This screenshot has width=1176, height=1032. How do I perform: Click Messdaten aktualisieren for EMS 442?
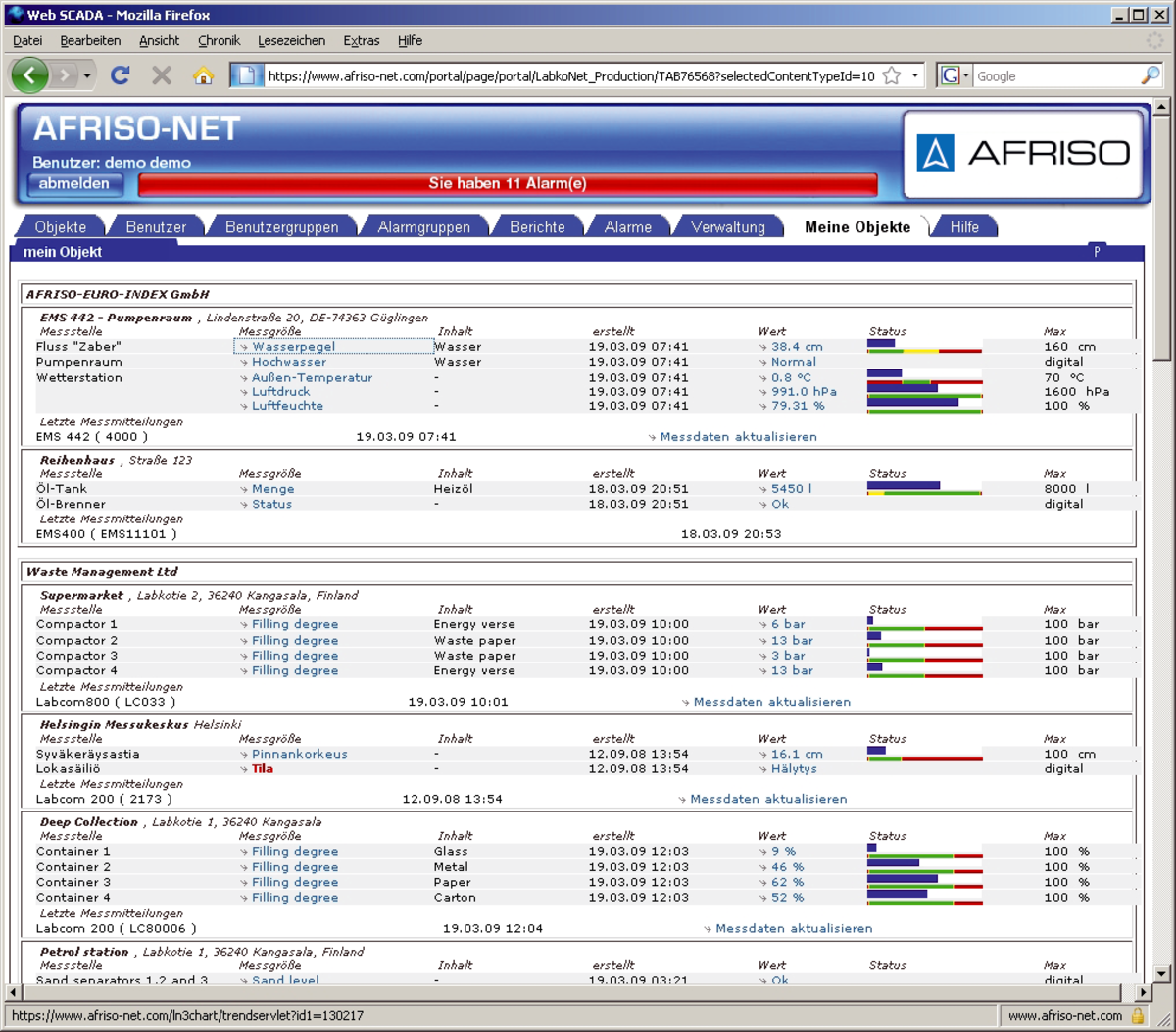tap(738, 437)
